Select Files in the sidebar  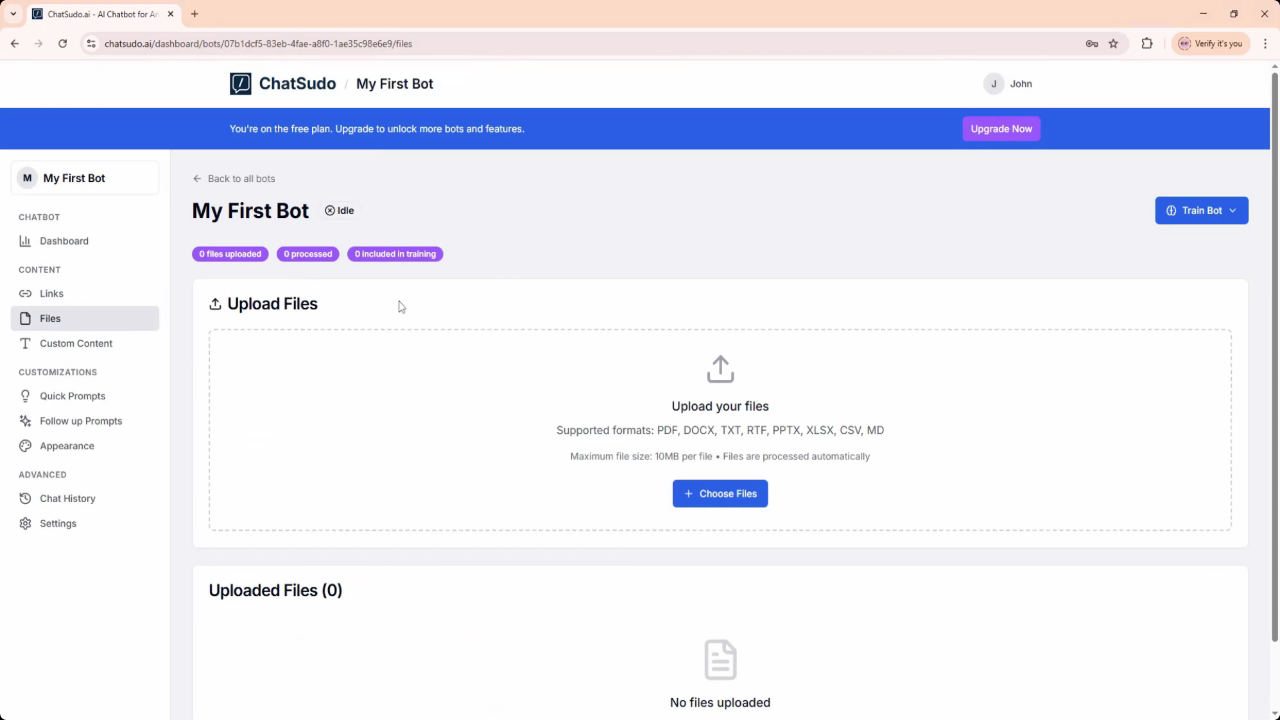tap(85, 318)
